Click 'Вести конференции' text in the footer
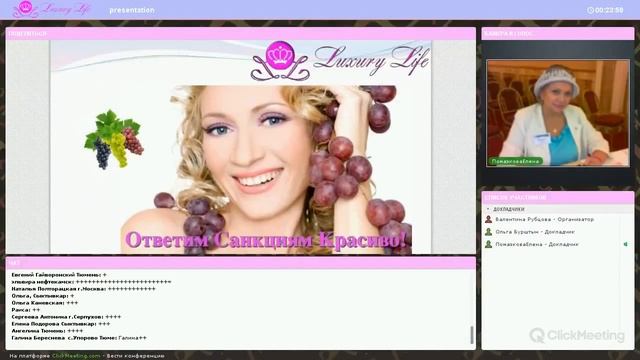The height and width of the screenshot is (360, 640). pos(136,356)
